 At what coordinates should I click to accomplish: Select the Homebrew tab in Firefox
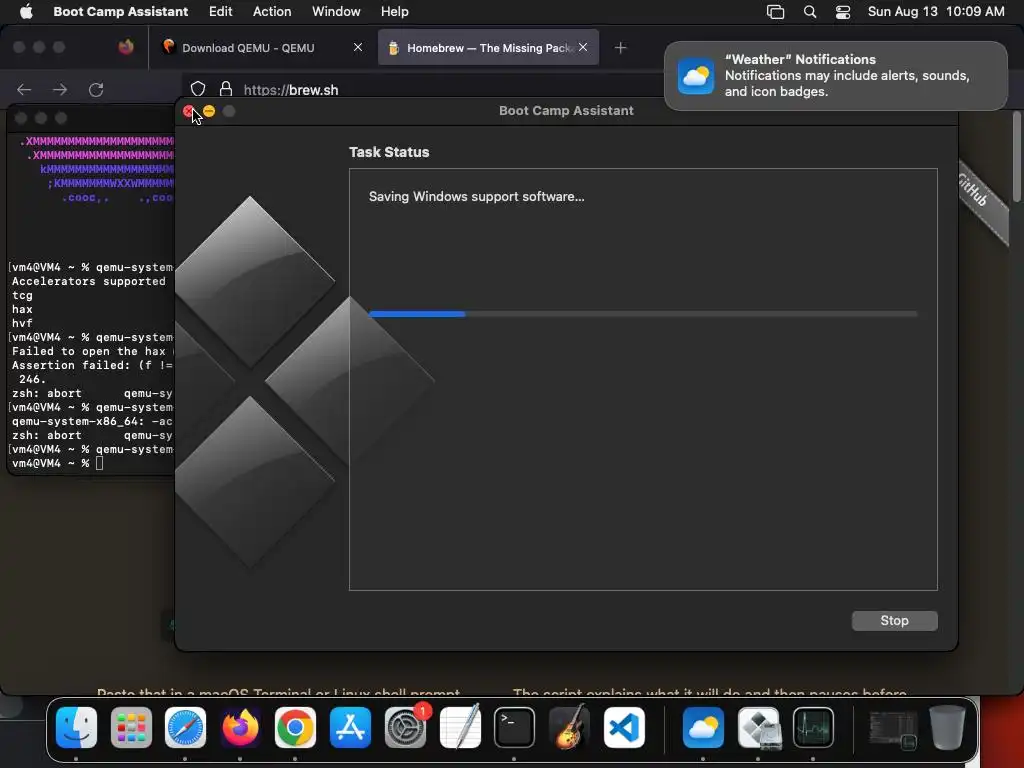tap(488, 48)
